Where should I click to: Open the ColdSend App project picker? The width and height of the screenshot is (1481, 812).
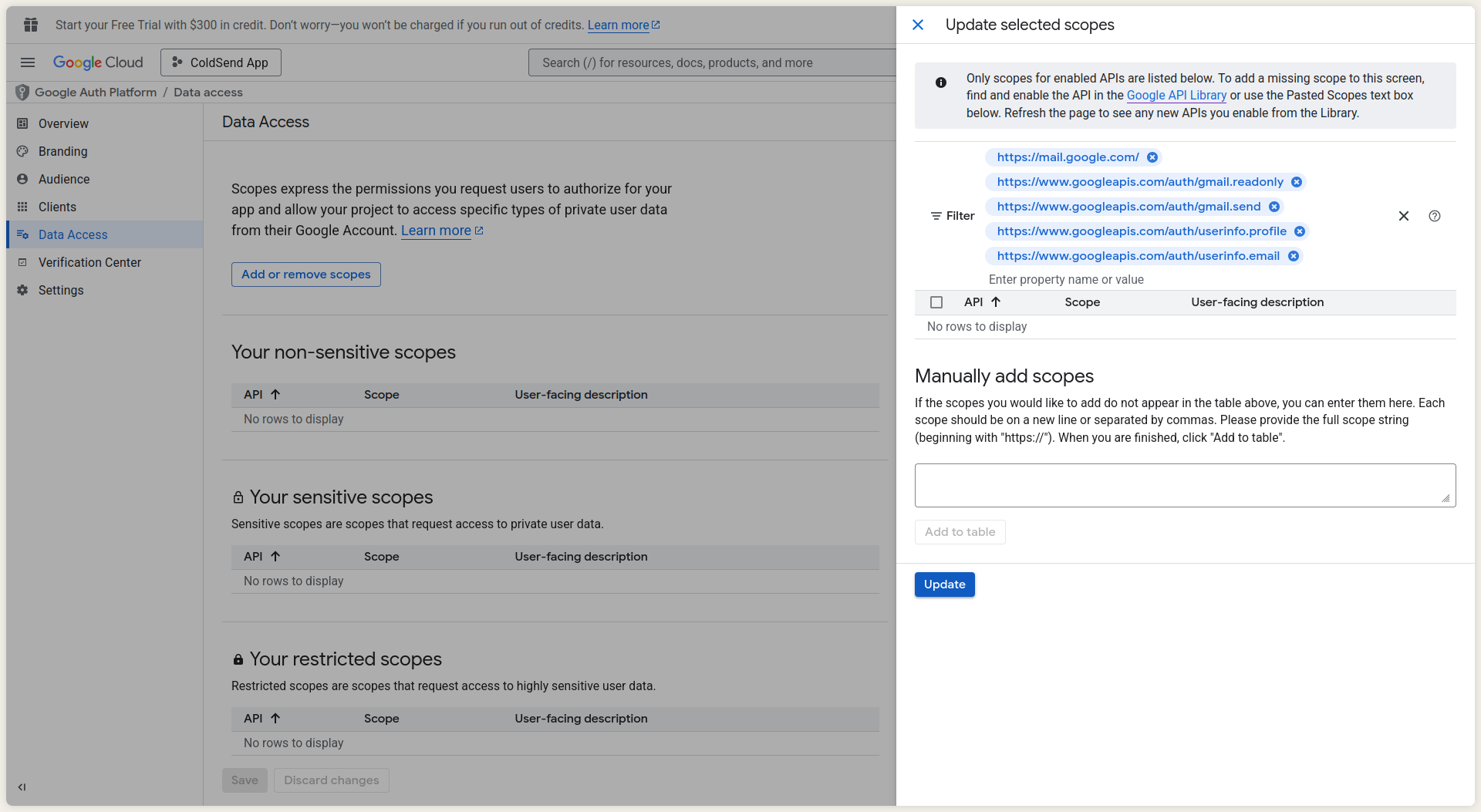(x=221, y=62)
